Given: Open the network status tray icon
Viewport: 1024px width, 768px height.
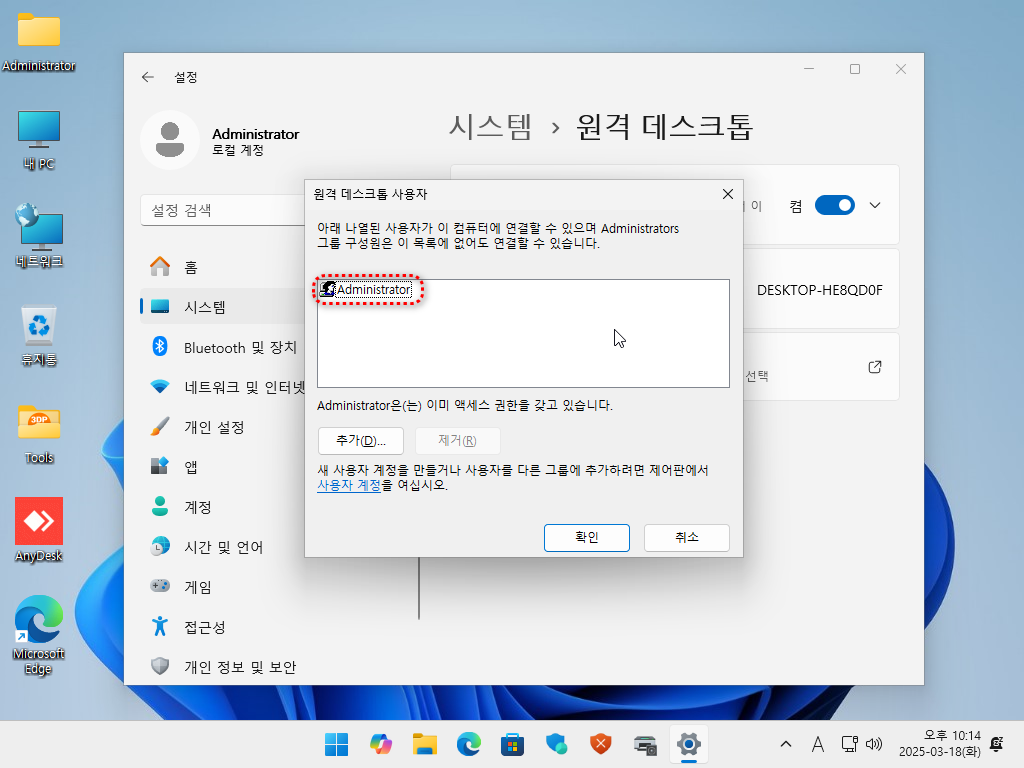Looking at the screenshot, I should tap(849, 744).
